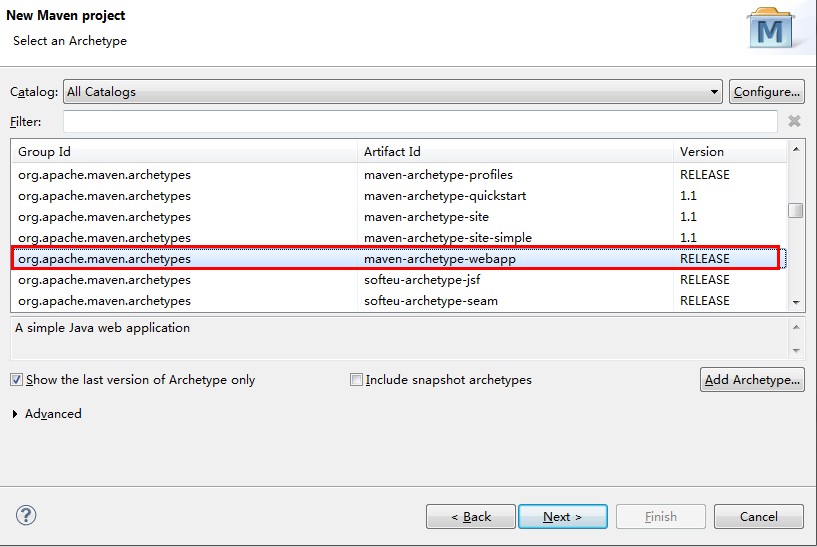Click the Add Archetype... button
The image size is (817, 547).
(x=752, y=380)
